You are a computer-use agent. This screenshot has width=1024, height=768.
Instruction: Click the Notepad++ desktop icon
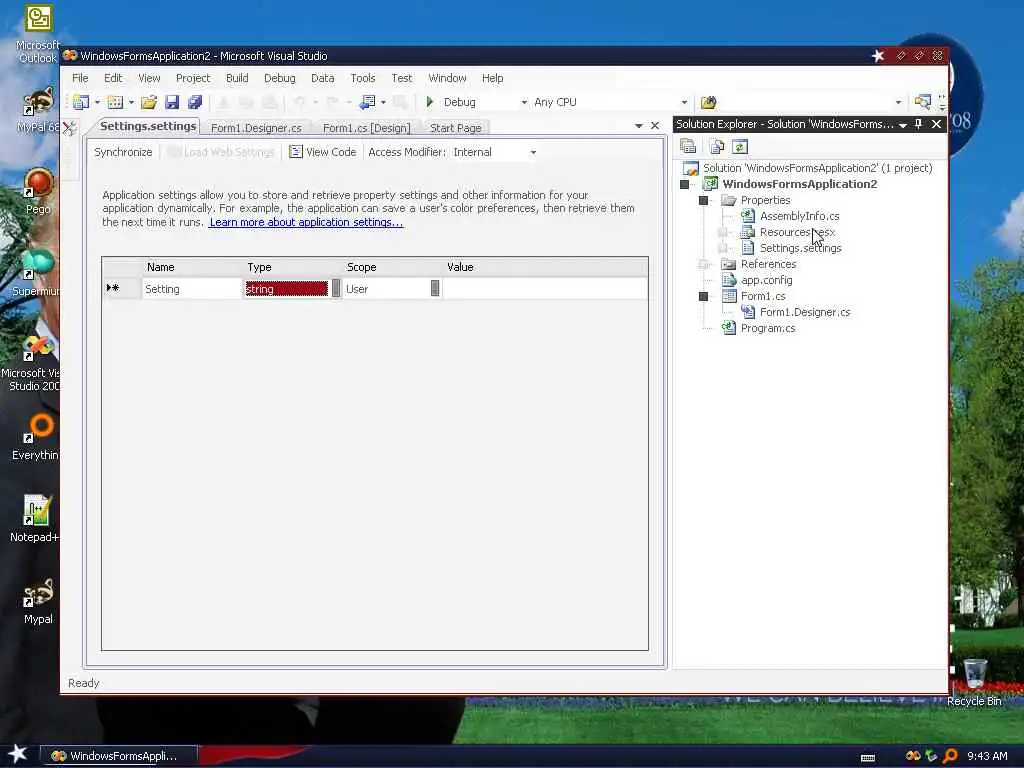pyautogui.click(x=36, y=519)
